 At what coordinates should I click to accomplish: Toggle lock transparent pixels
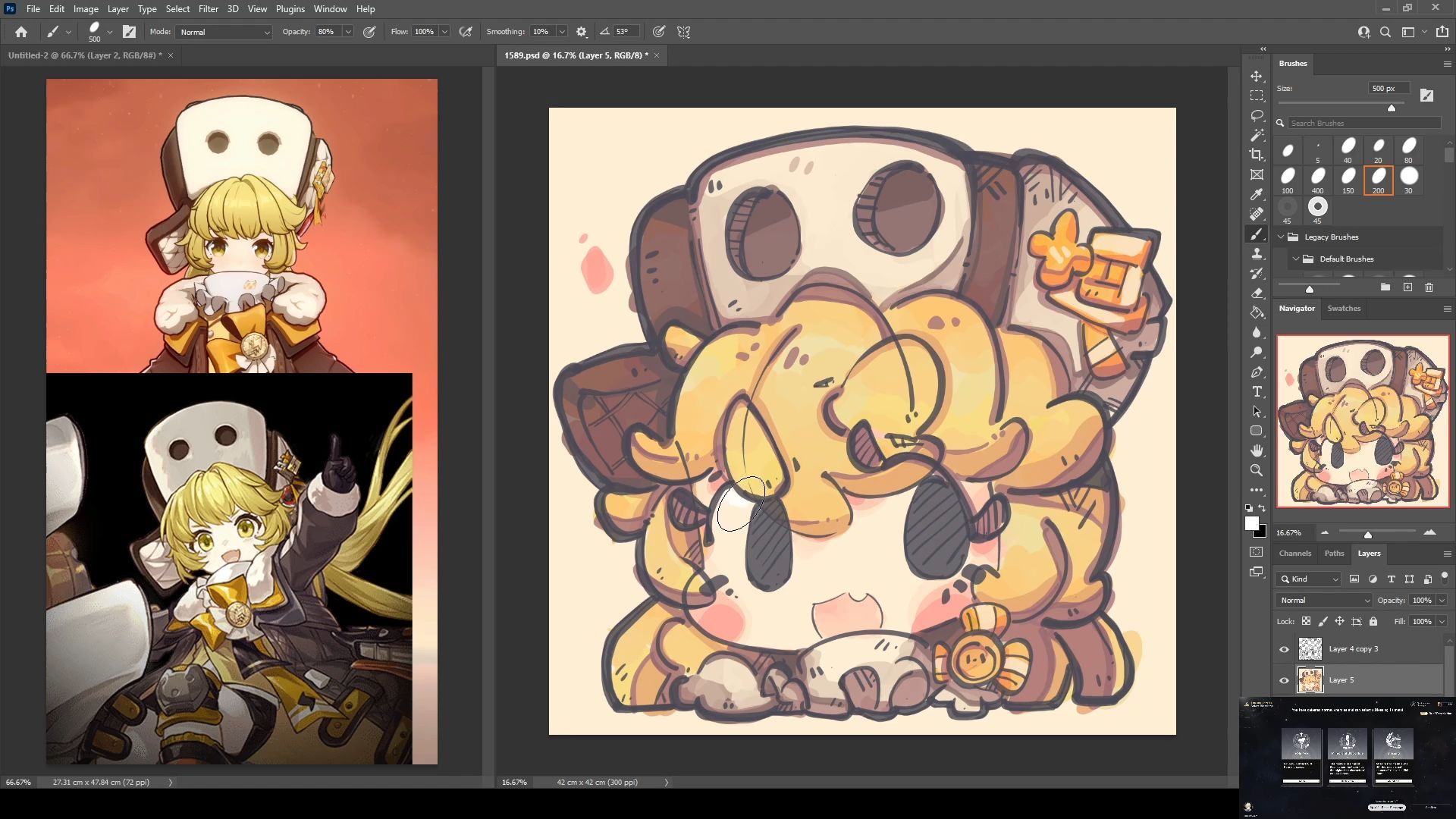click(x=1306, y=621)
